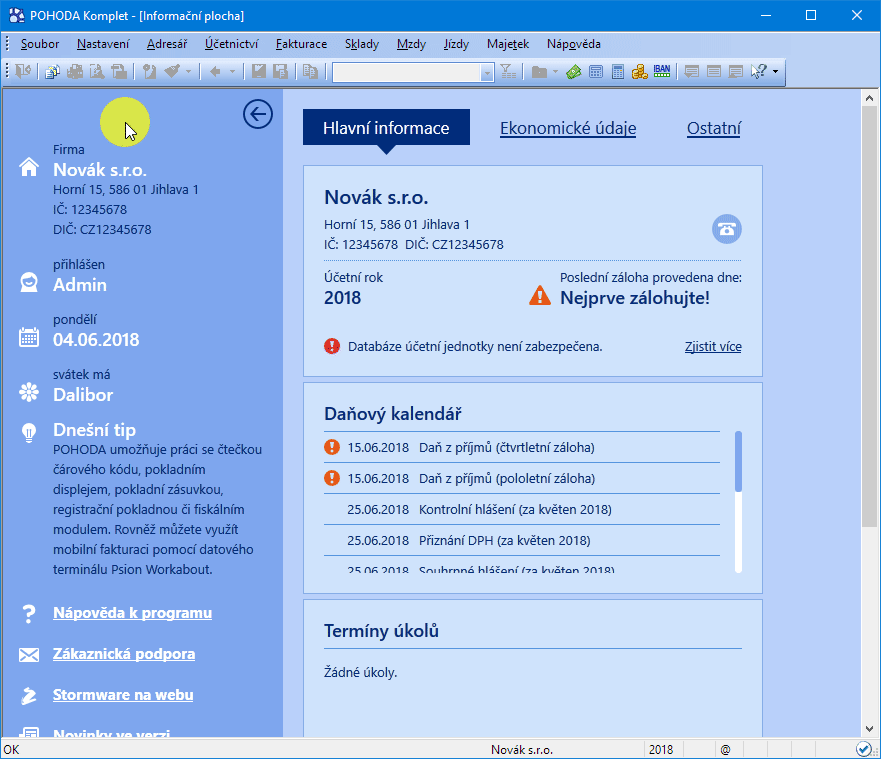Click the green banknotes toolbar icon
Image resolution: width=881 pixels, height=759 pixels.
[574, 71]
